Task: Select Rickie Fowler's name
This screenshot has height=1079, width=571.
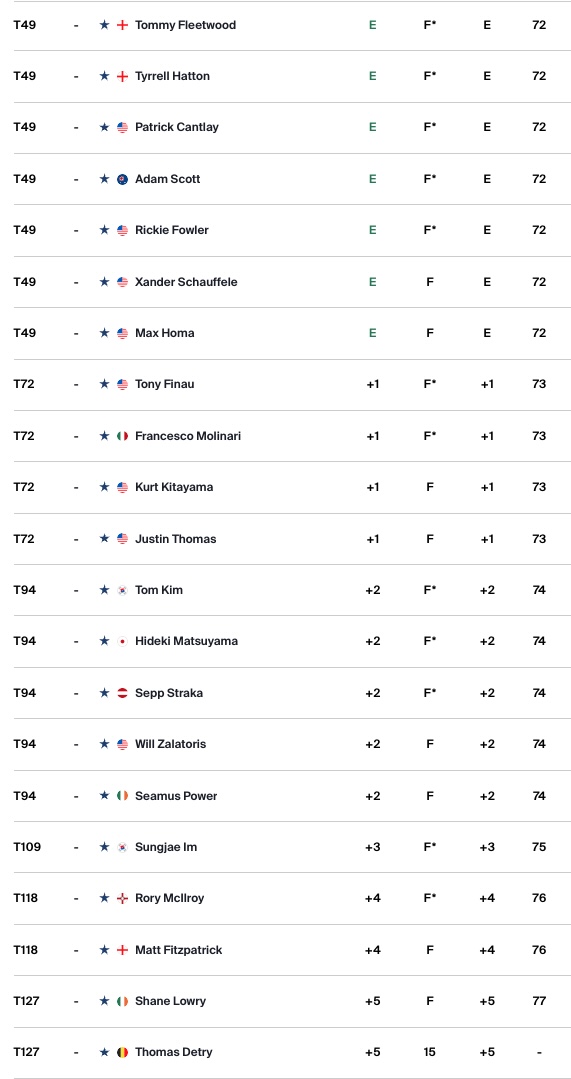Action: coord(172,231)
